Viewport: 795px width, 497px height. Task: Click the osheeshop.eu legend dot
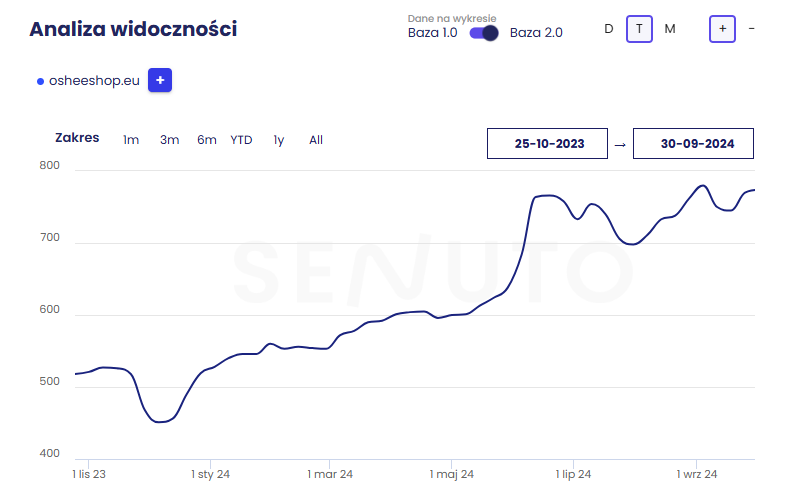pos(40,81)
